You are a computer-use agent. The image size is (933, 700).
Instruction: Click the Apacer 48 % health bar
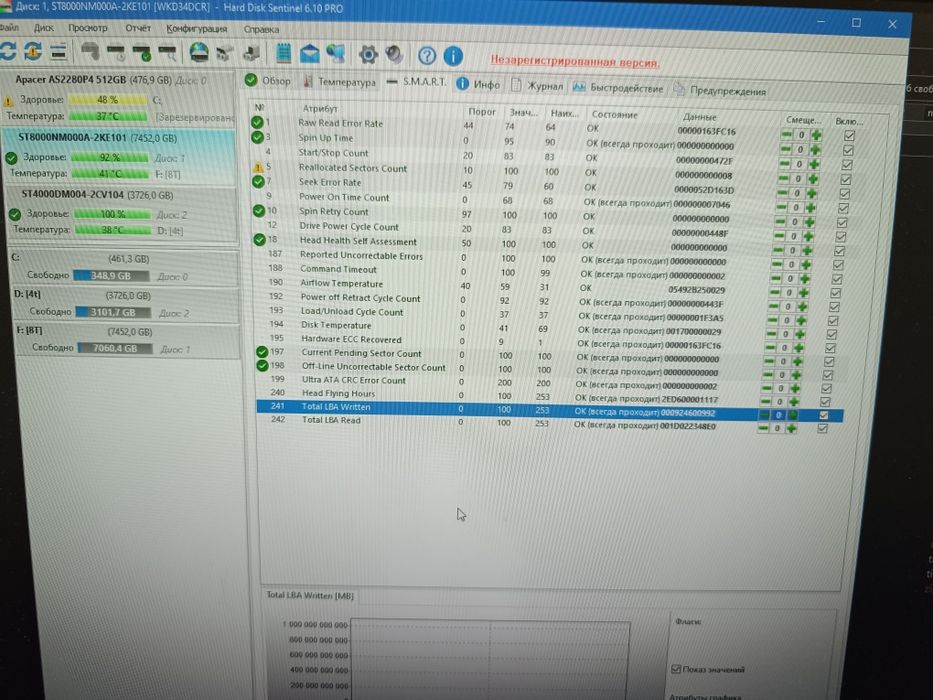[x=108, y=100]
